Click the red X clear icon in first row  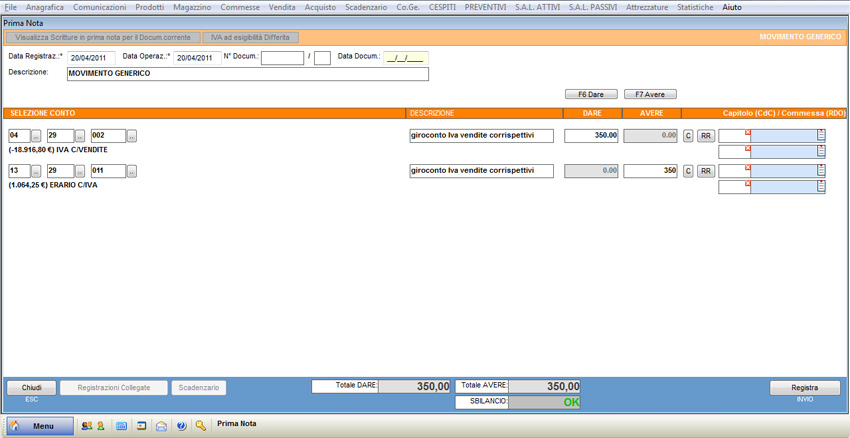(748, 133)
